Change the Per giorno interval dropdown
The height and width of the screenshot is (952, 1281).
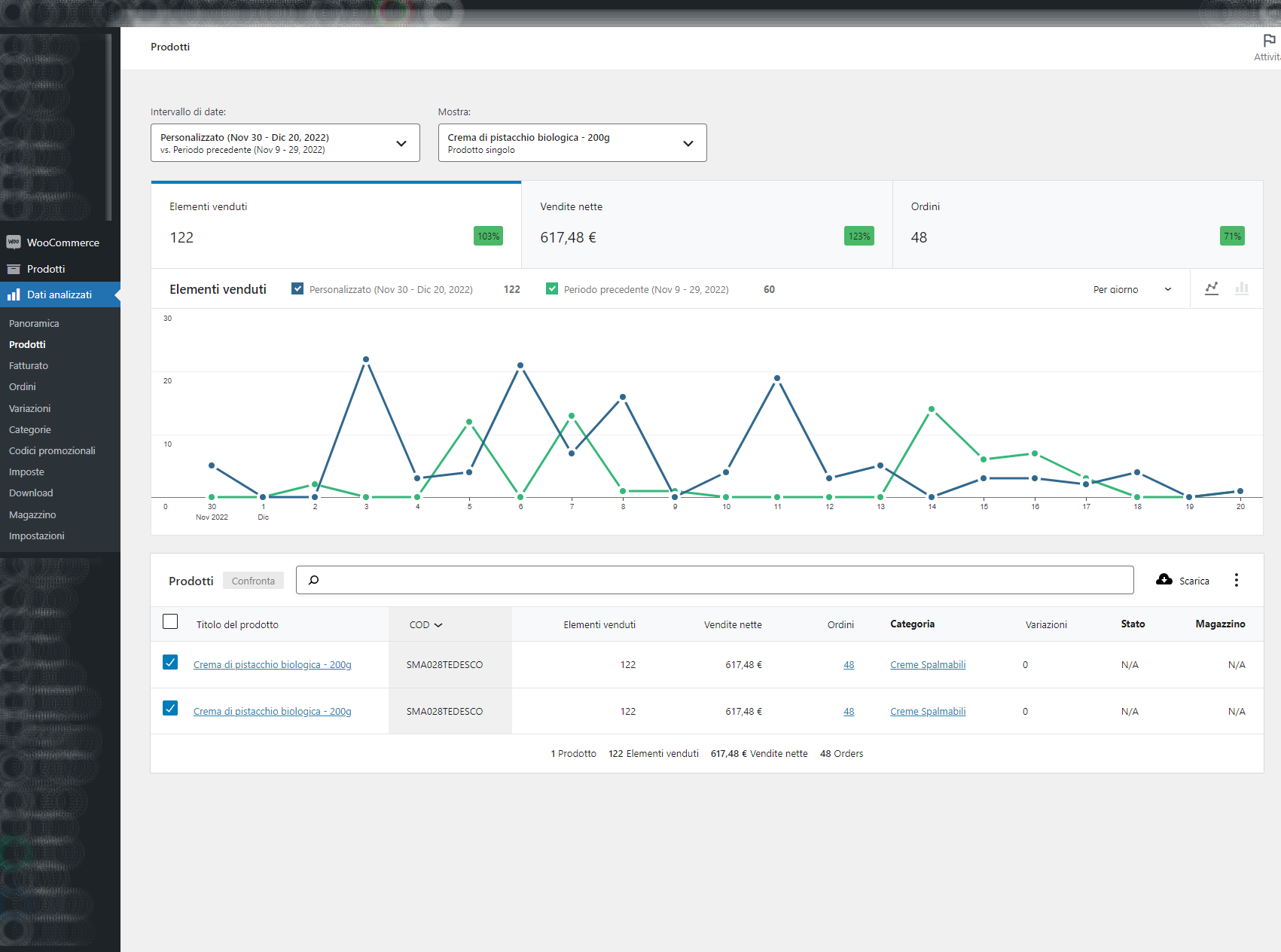pyautogui.click(x=1131, y=289)
